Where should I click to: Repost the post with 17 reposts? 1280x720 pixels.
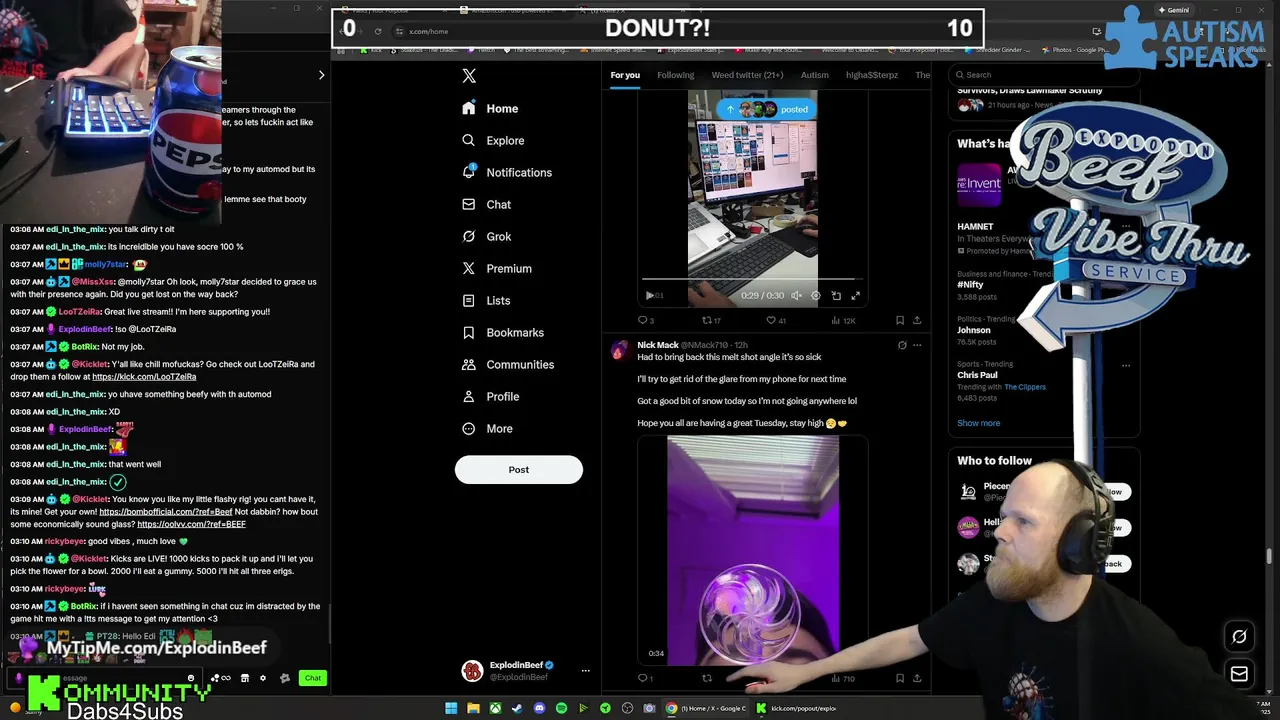click(710, 320)
